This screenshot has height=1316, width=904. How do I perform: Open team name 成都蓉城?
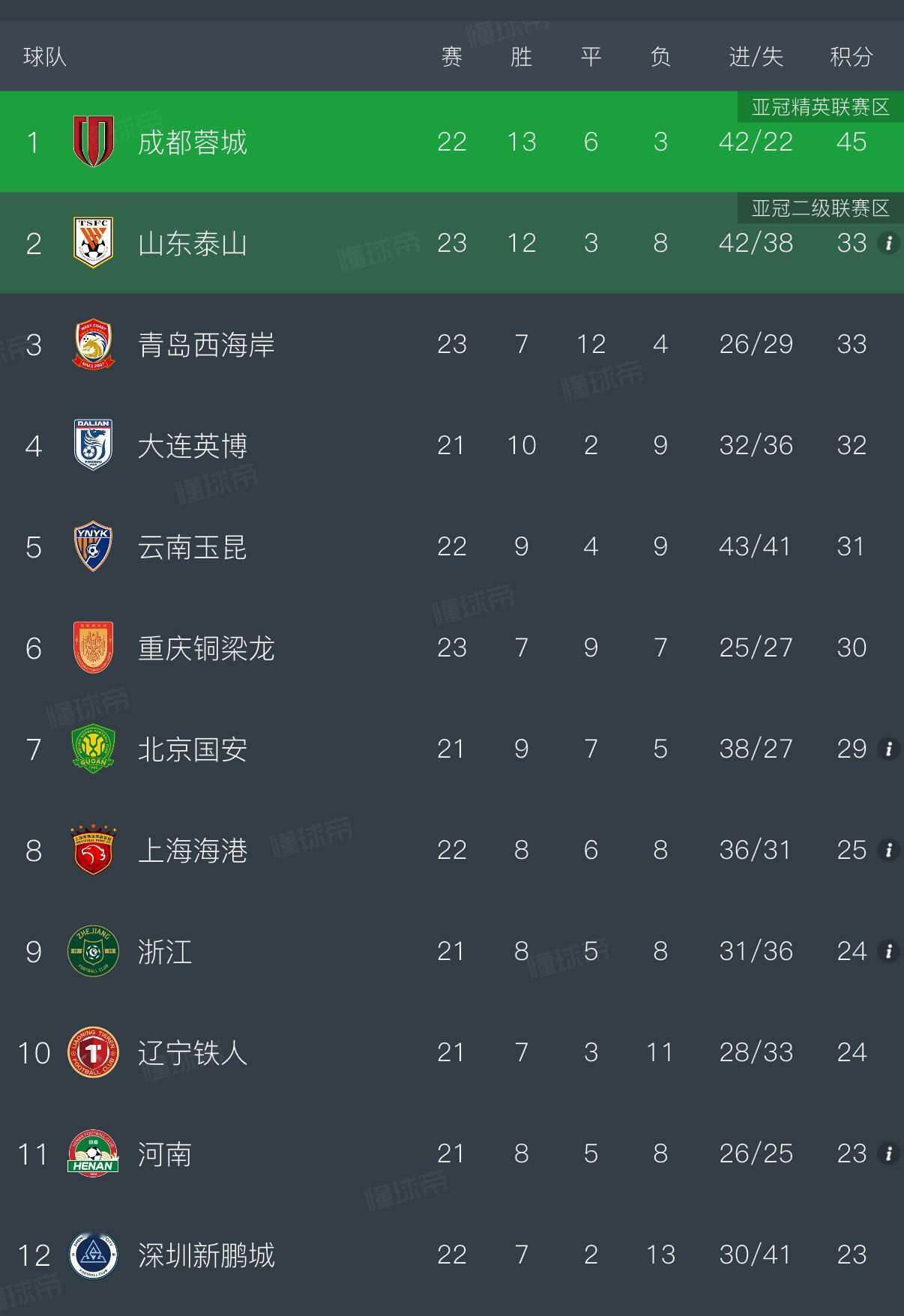pos(193,142)
